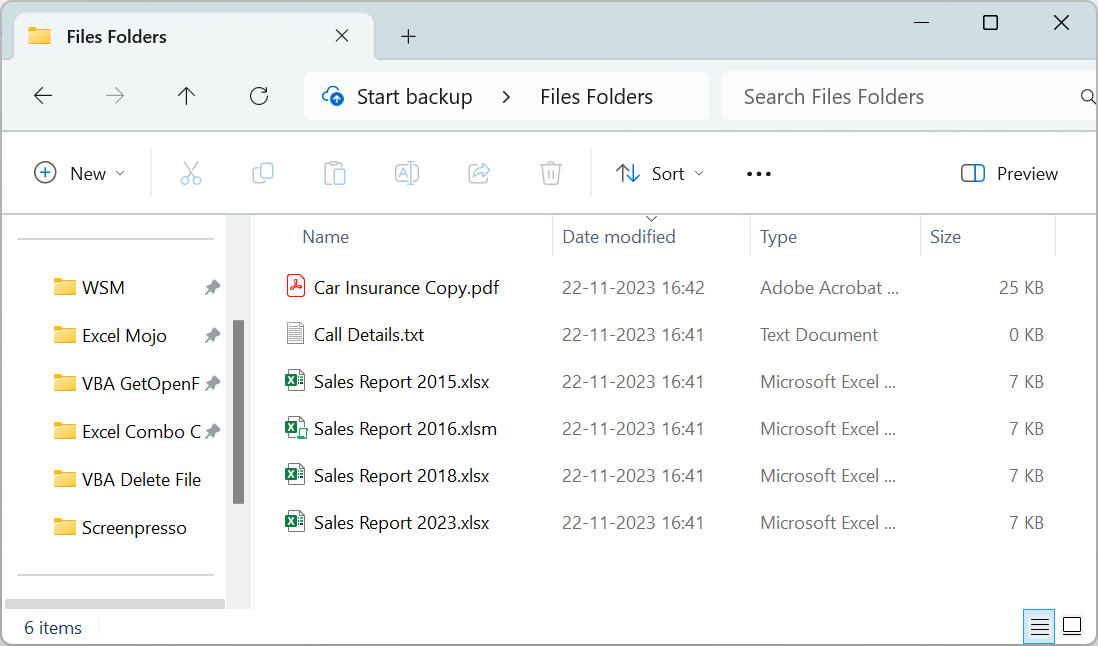1098x646 pixels.
Task: Click Excel icon of Sales Report 2015
Action: 295,381
